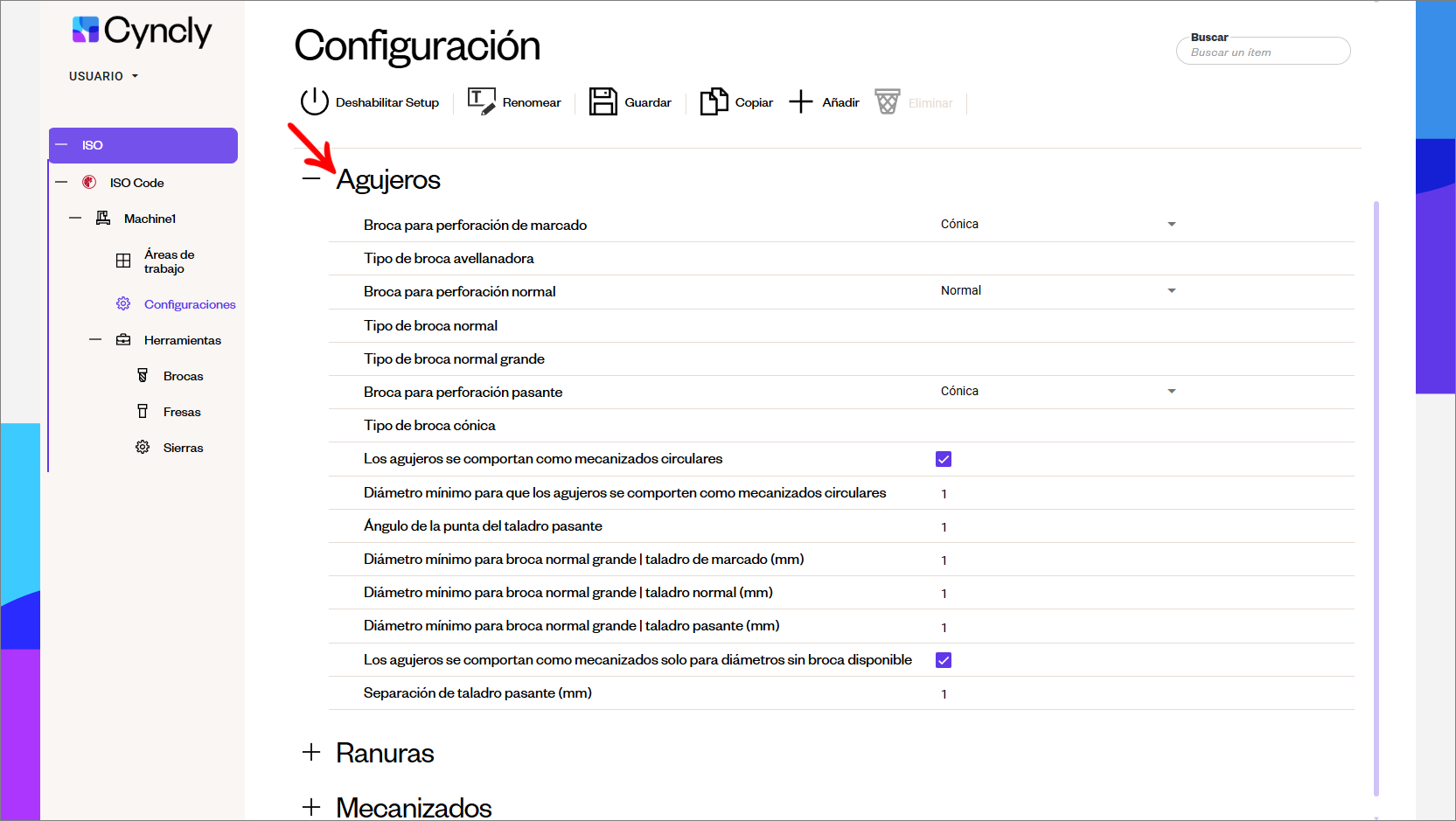Collapse the Agujeros section

click(x=311, y=178)
